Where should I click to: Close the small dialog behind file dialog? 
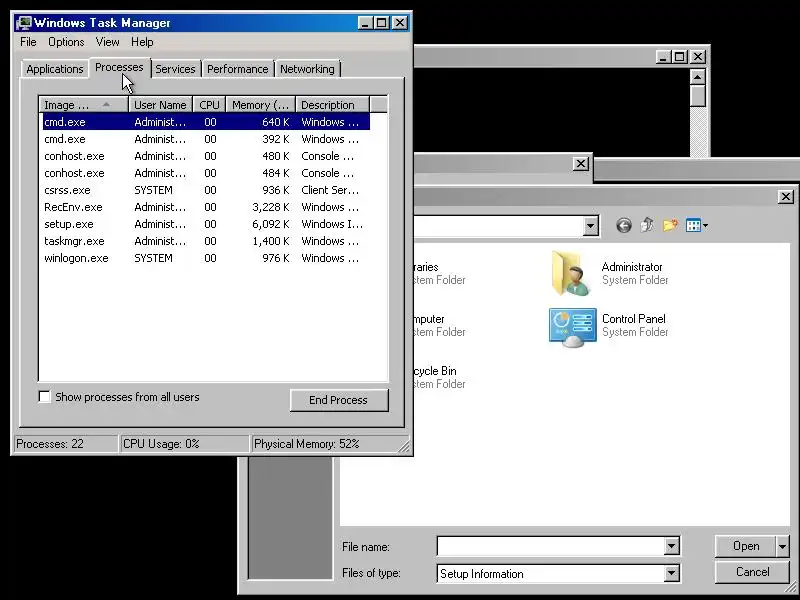coord(581,164)
